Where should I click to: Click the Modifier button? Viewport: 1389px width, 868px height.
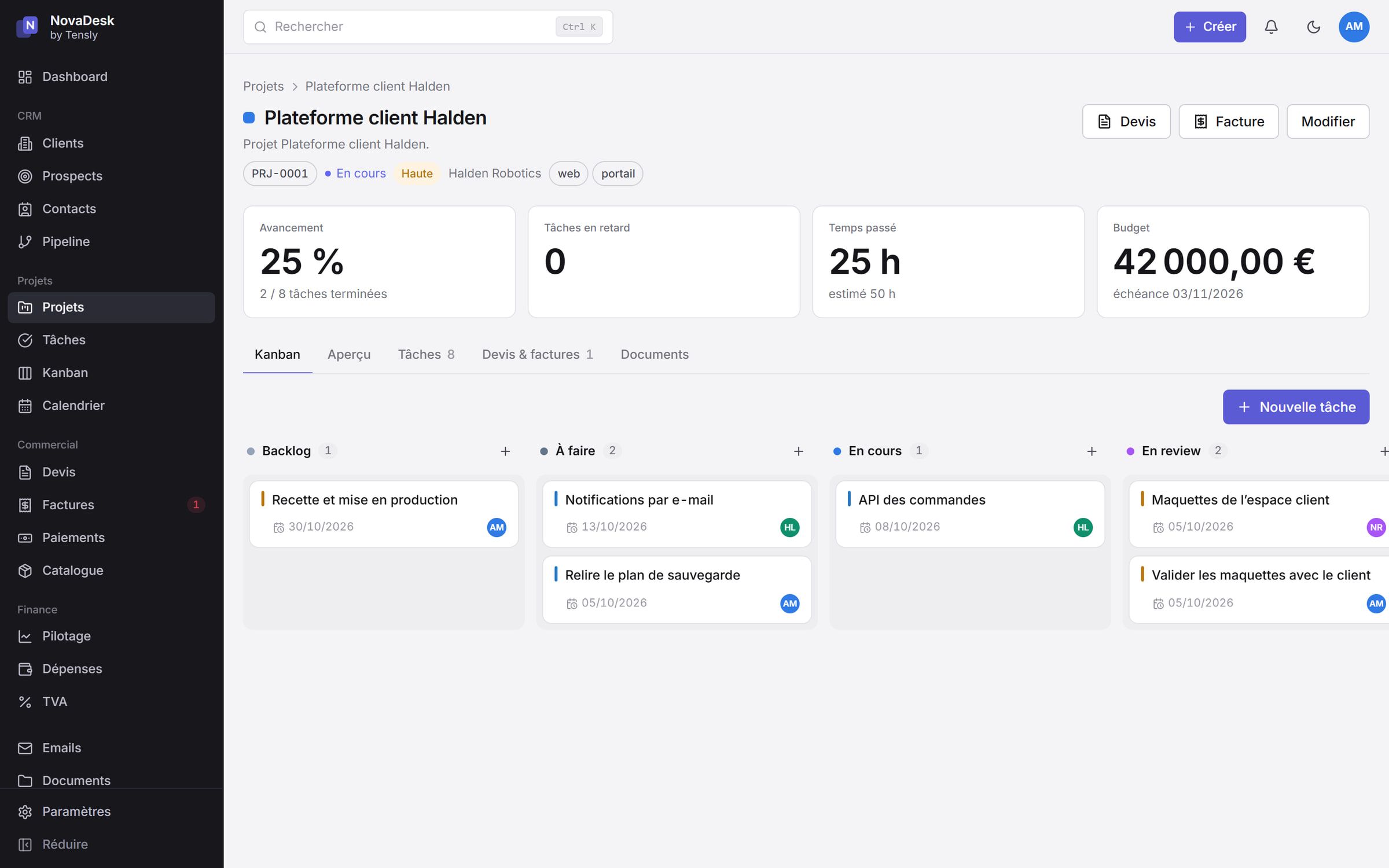point(1328,122)
